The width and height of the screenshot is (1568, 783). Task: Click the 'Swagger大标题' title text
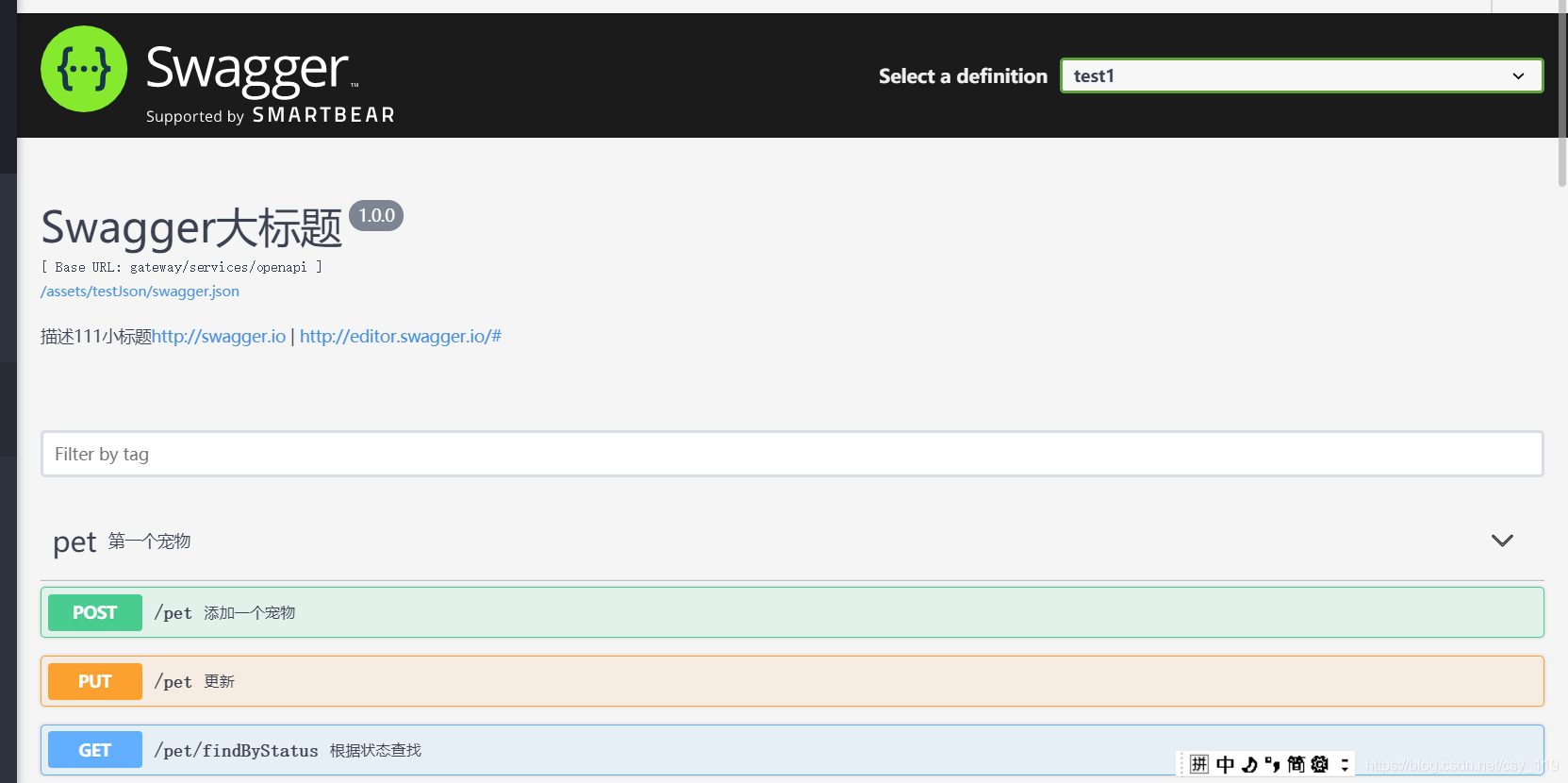pos(191,227)
